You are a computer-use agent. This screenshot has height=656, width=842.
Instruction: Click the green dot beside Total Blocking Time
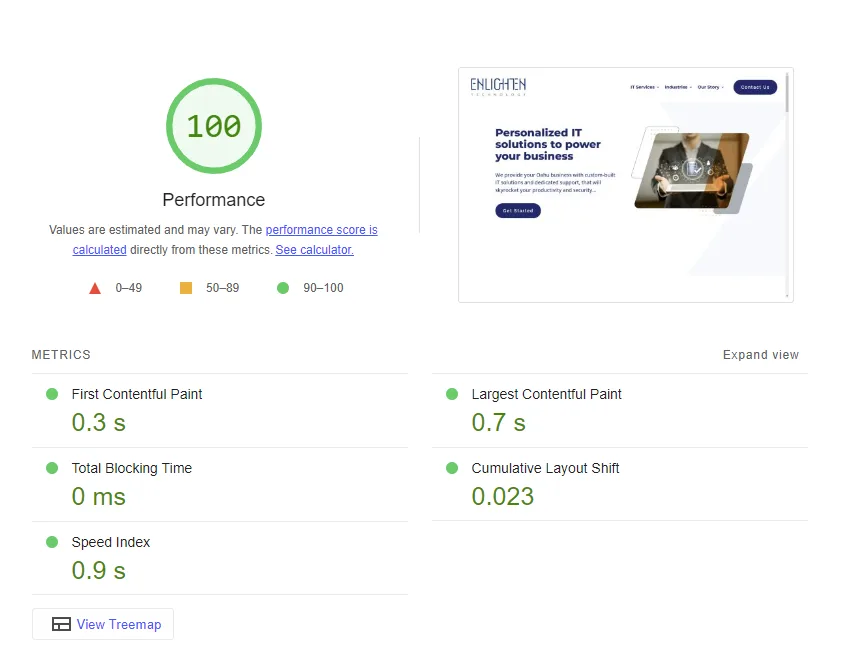tap(52, 468)
